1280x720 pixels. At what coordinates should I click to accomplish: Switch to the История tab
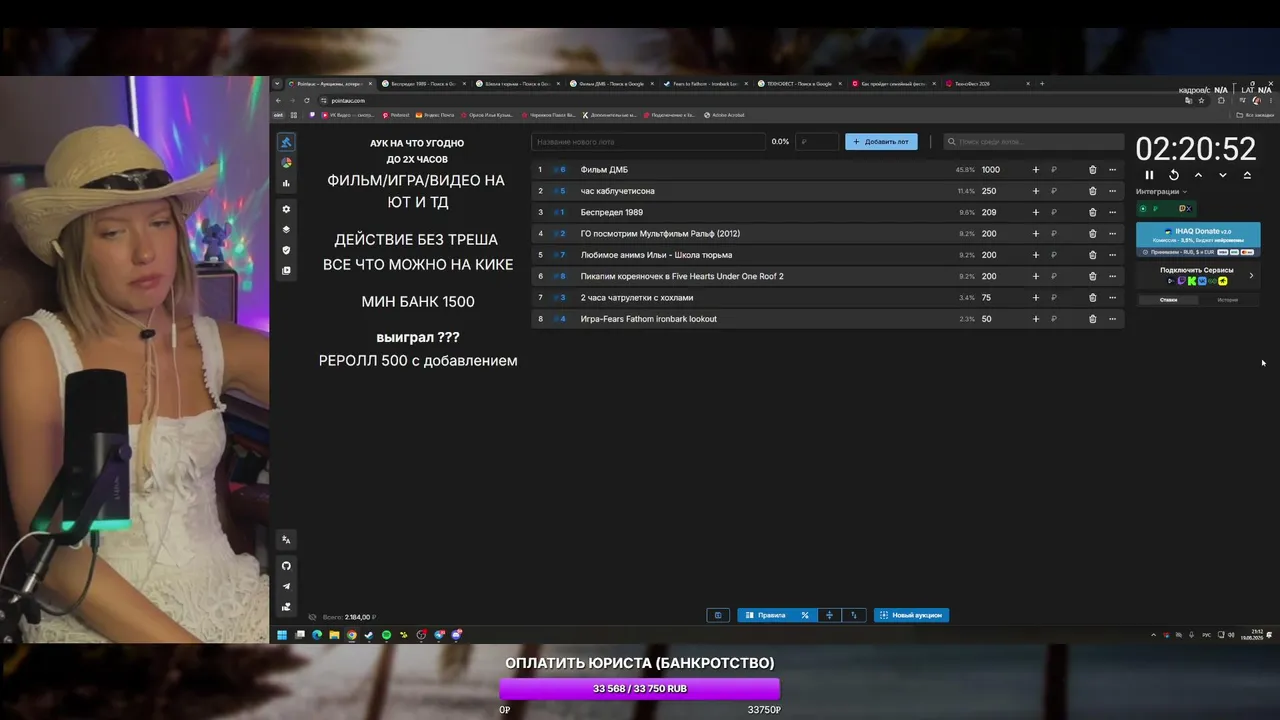pos(1227,300)
